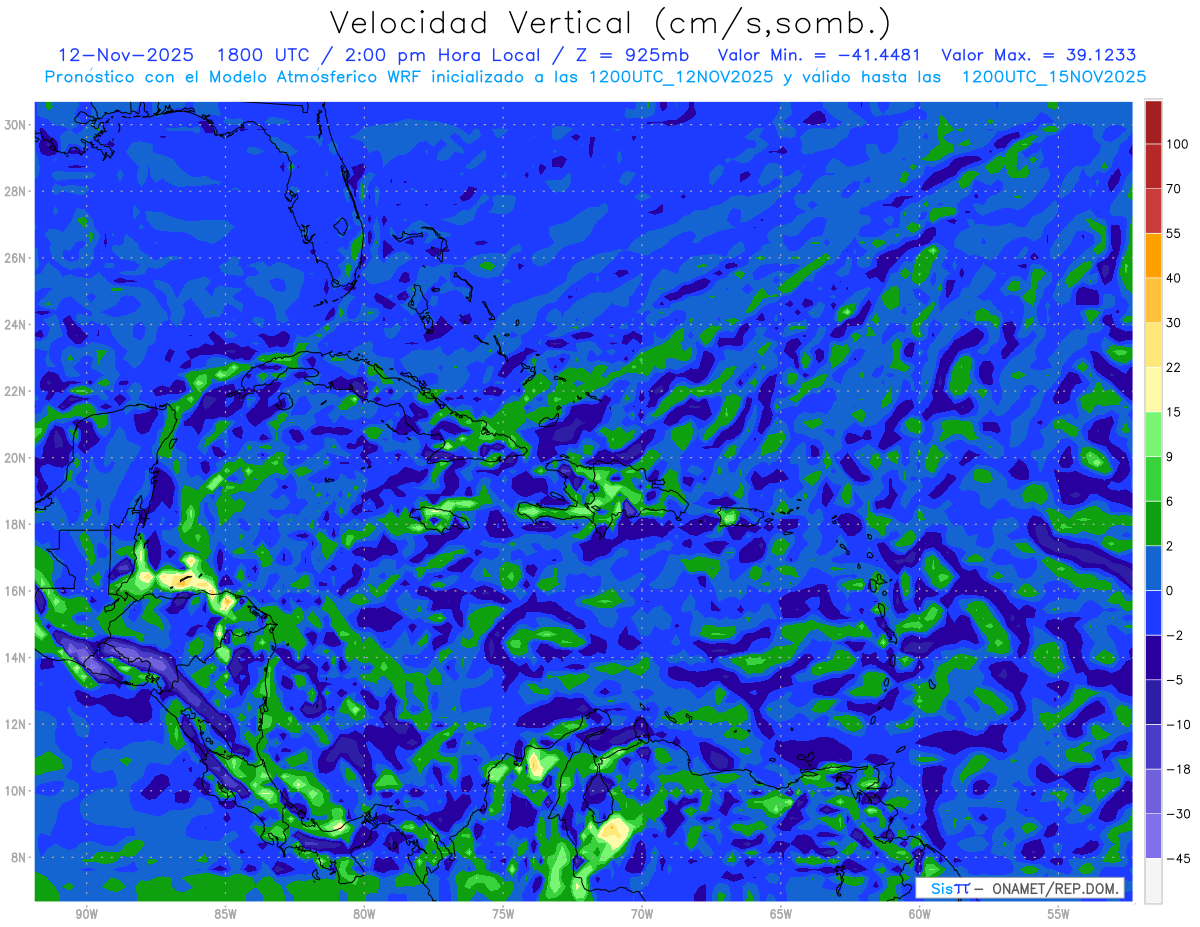Click the light green color bar segment between 9 and 15
The image size is (1200, 927).
point(1153,434)
